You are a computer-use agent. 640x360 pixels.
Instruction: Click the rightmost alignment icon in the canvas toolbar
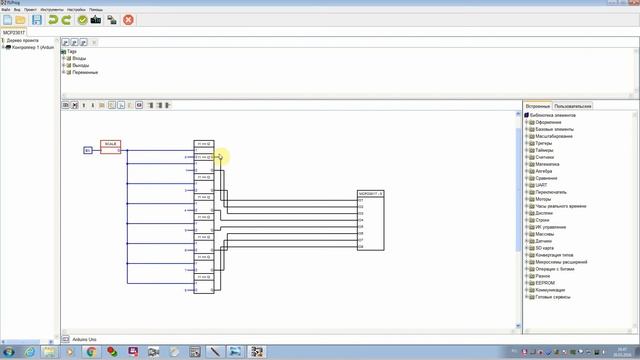pos(168,105)
